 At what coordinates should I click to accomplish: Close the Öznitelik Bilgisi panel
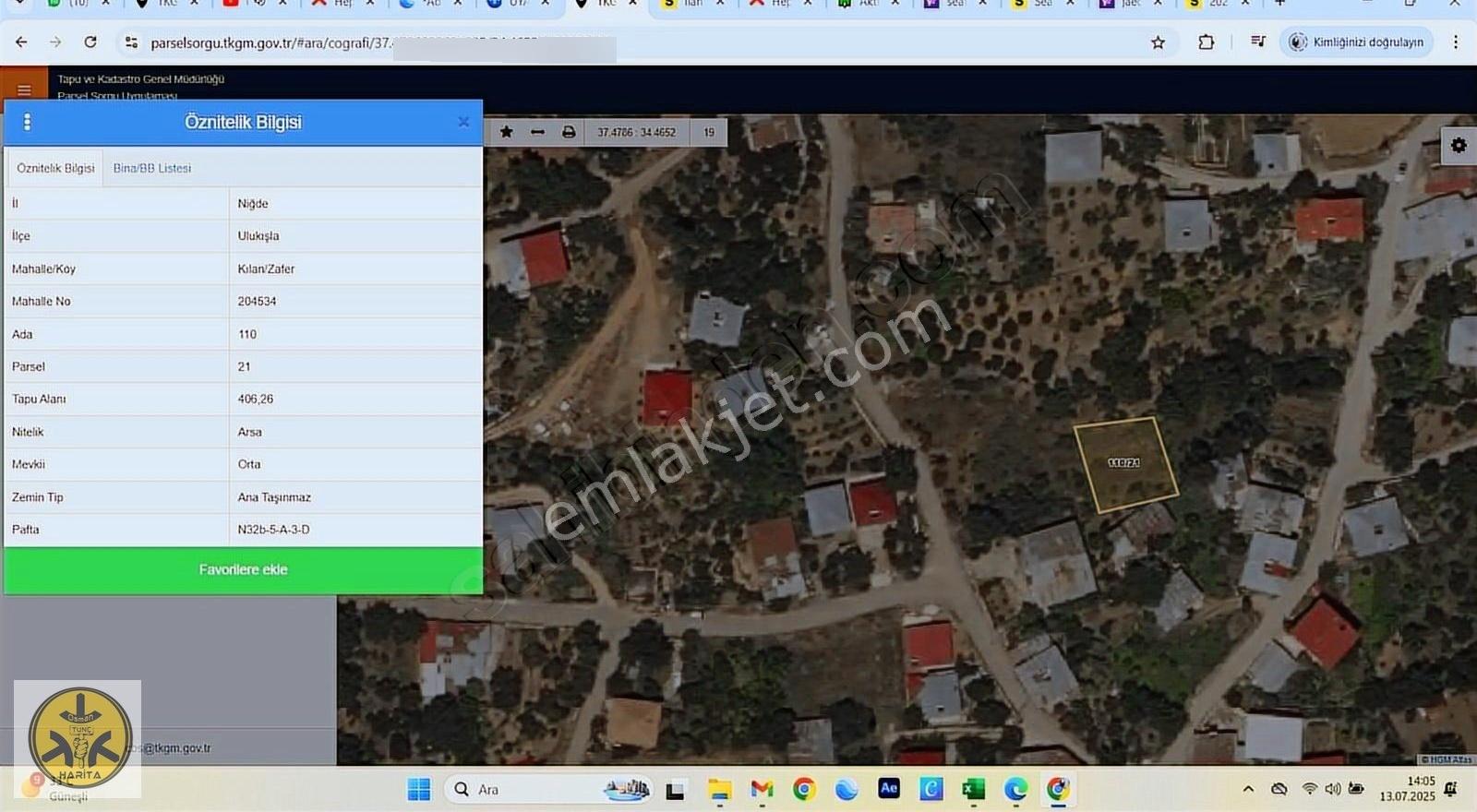pos(463,122)
